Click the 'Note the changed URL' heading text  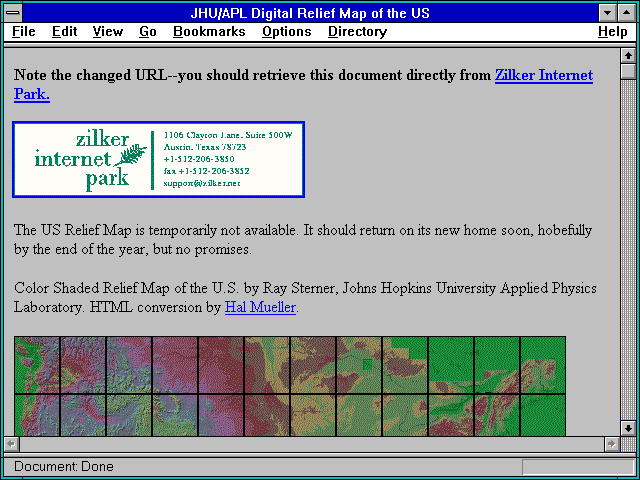click(90, 75)
